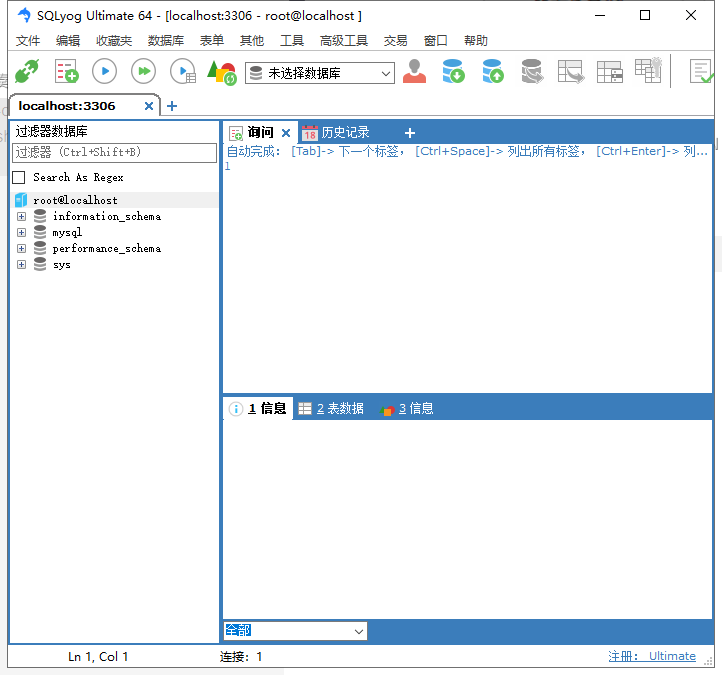Click the Ln 1, Col 1 status text
Image resolution: width=722 pixels, height=675 pixels.
[x=98, y=657]
